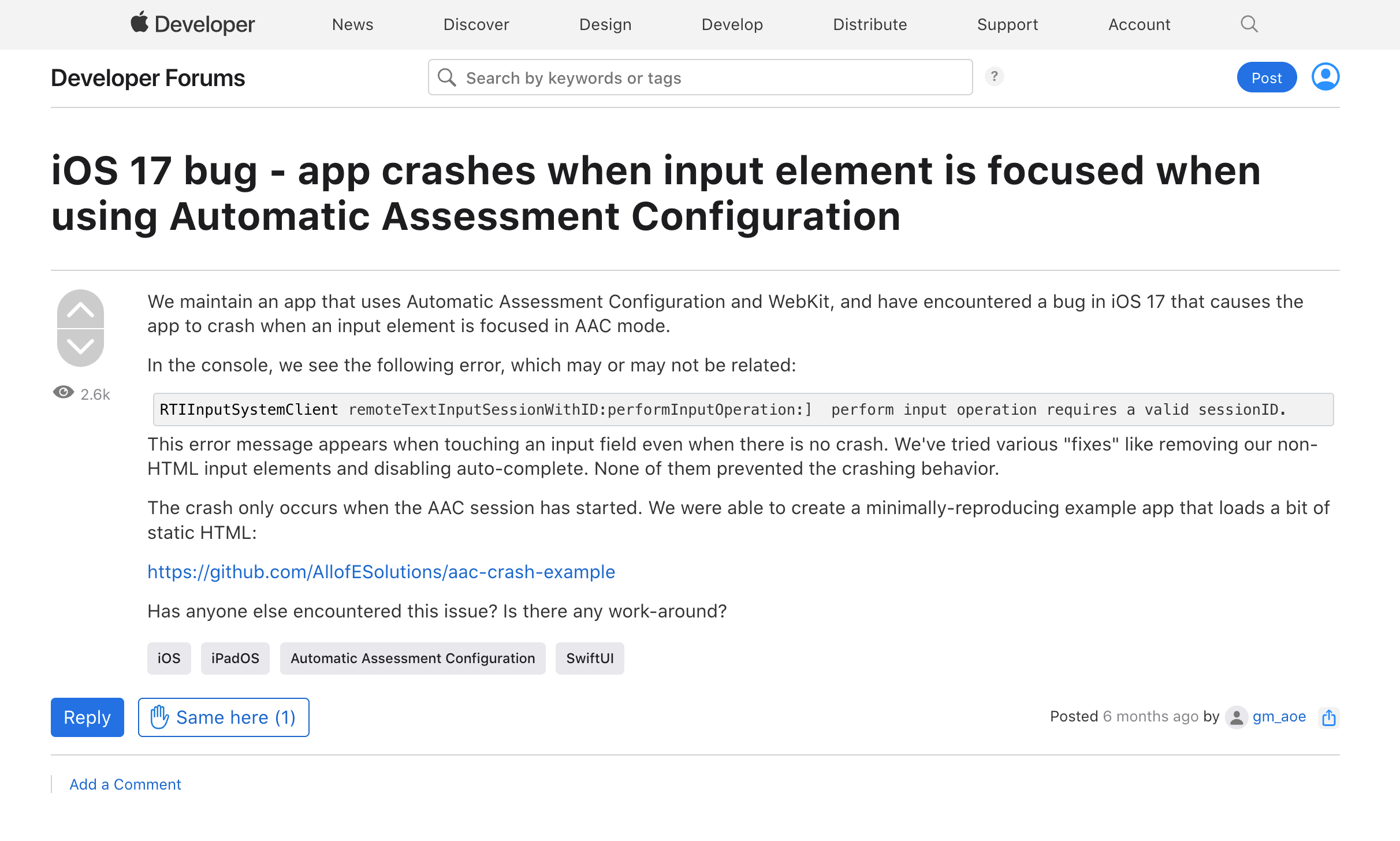The width and height of the screenshot is (1400, 841).
Task: Select the Automatic Assessment Configuration tag
Action: [x=412, y=658]
